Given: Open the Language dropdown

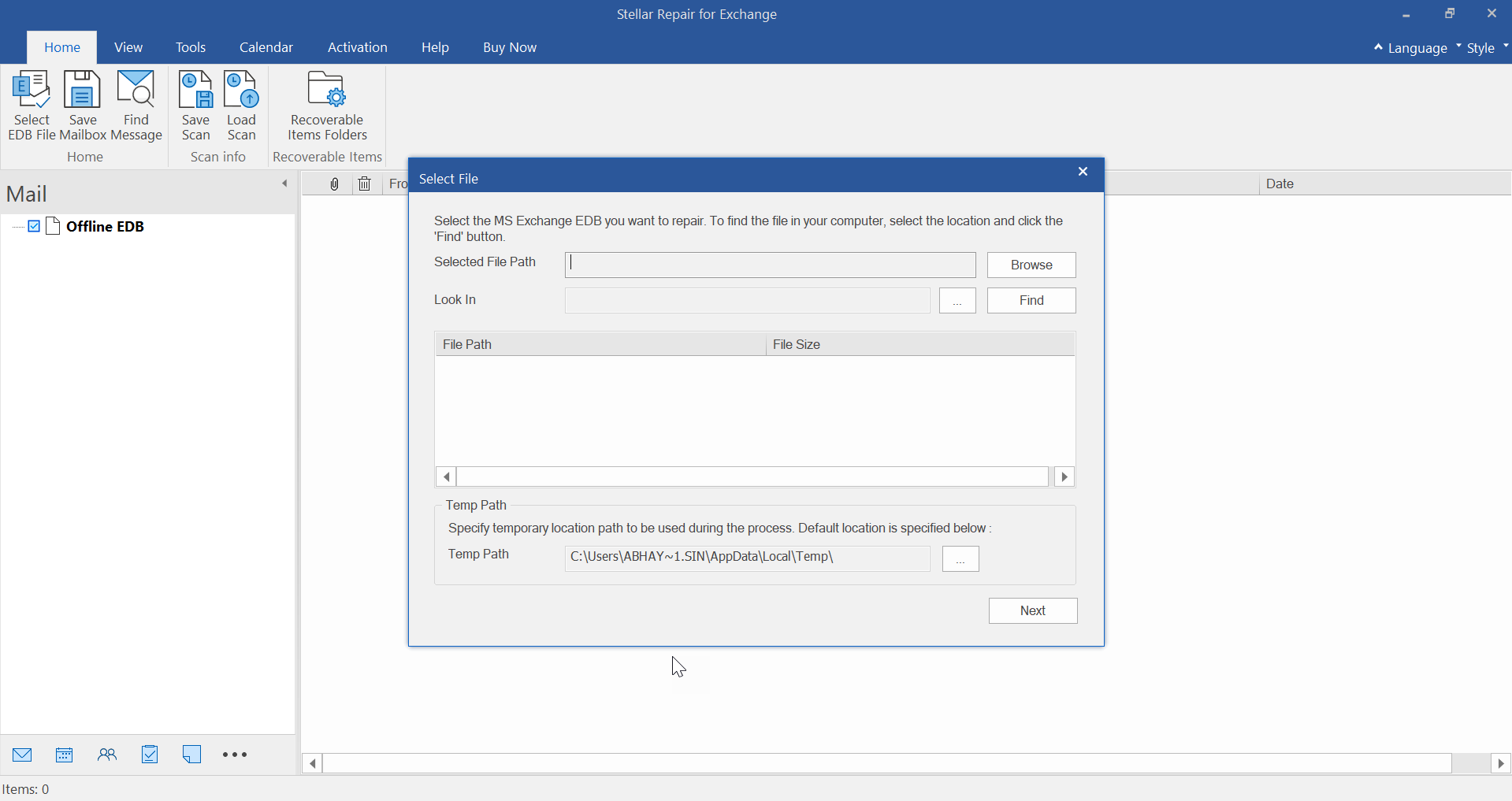Looking at the screenshot, I should tap(1417, 48).
